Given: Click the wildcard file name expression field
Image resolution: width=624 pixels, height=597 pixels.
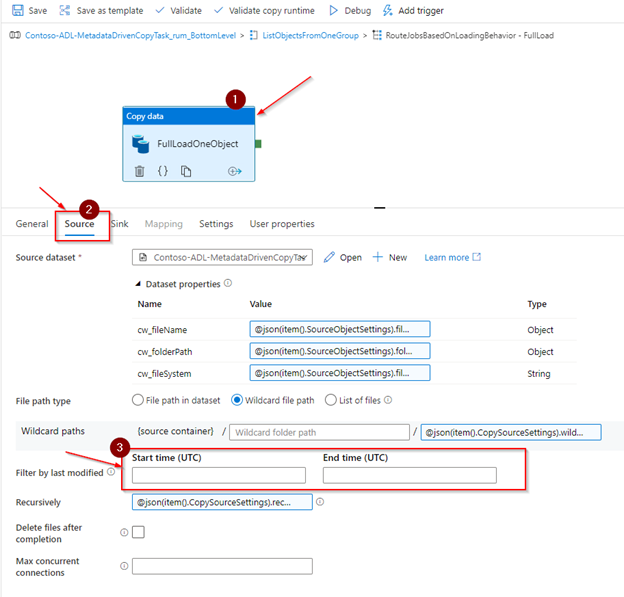Looking at the screenshot, I should [x=511, y=432].
